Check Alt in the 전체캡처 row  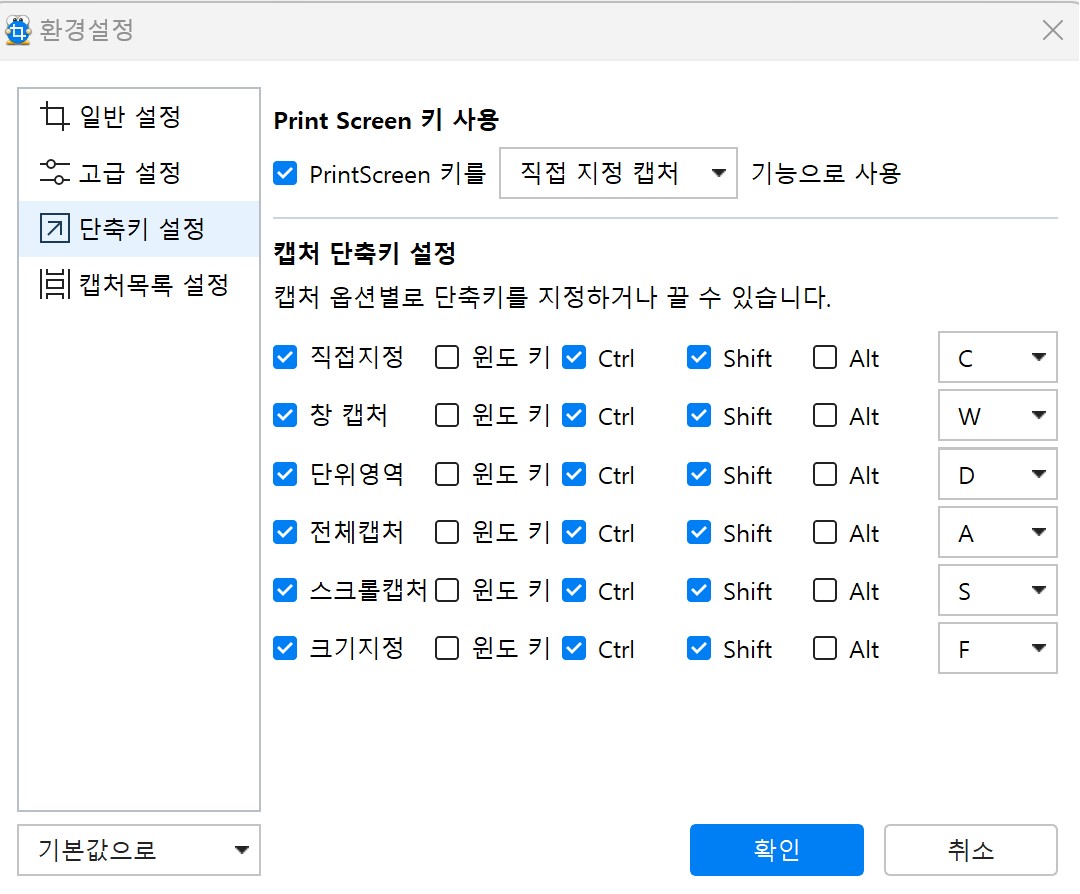point(825,532)
